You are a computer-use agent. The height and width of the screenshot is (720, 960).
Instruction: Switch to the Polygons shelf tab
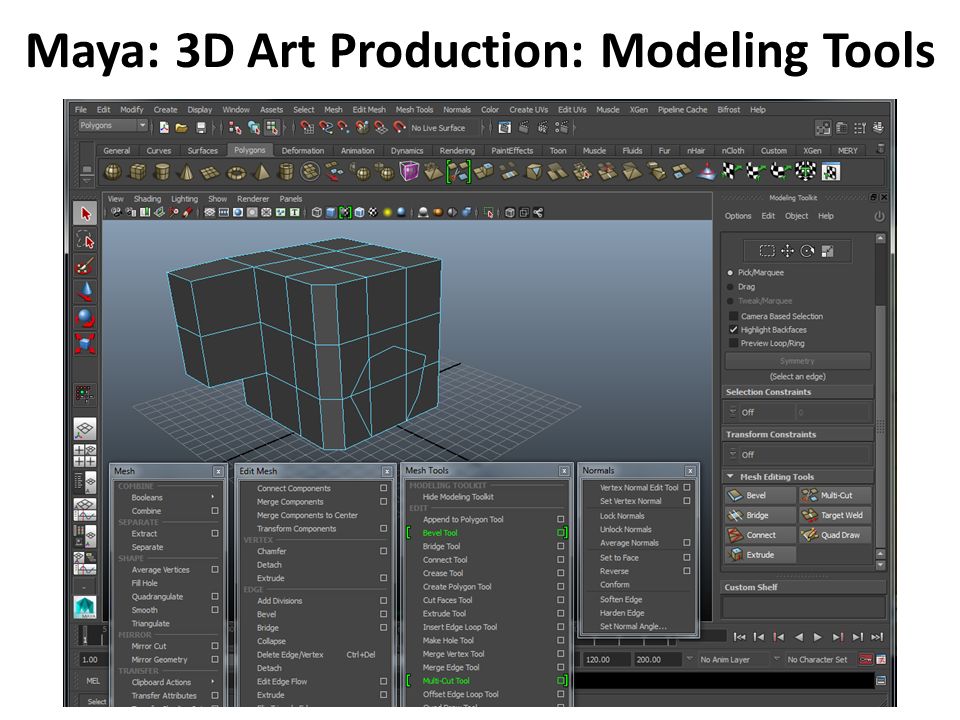(x=250, y=150)
